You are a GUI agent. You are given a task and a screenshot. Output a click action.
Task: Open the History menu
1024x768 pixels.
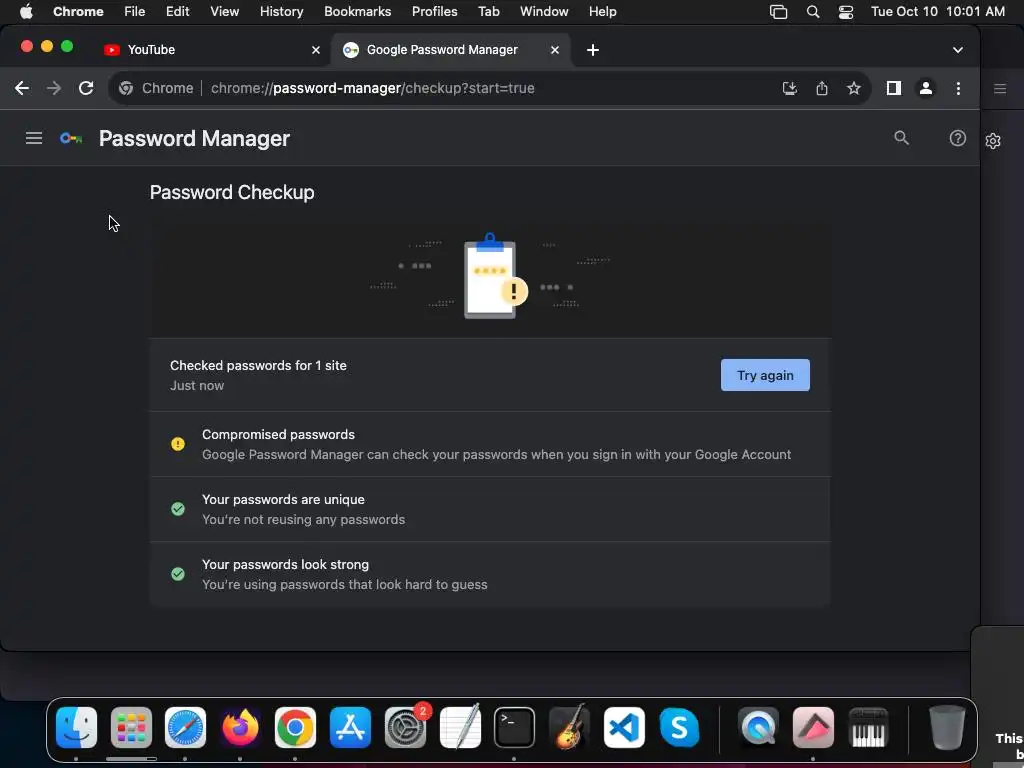[281, 11]
